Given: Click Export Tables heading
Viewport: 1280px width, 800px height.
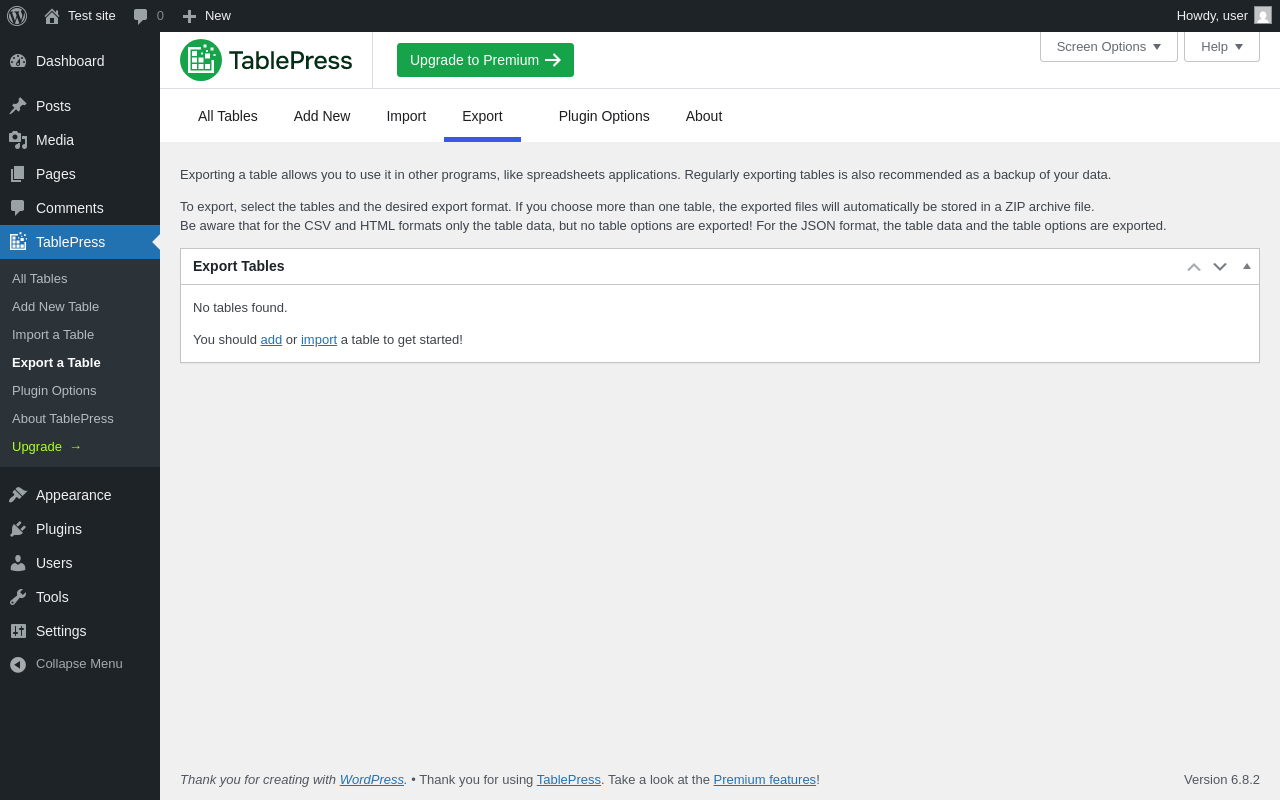Looking at the screenshot, I should [239, 266].
